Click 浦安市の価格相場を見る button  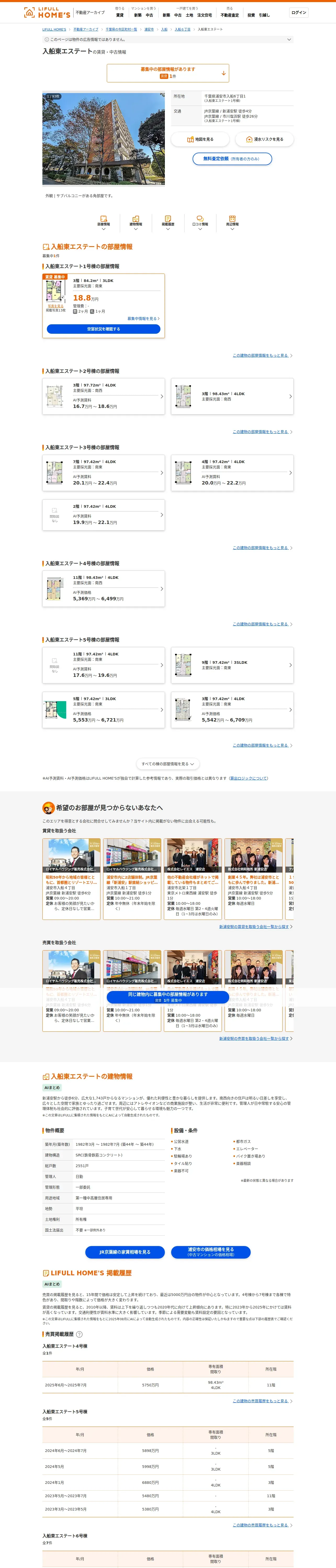(x=210, y=1252)
